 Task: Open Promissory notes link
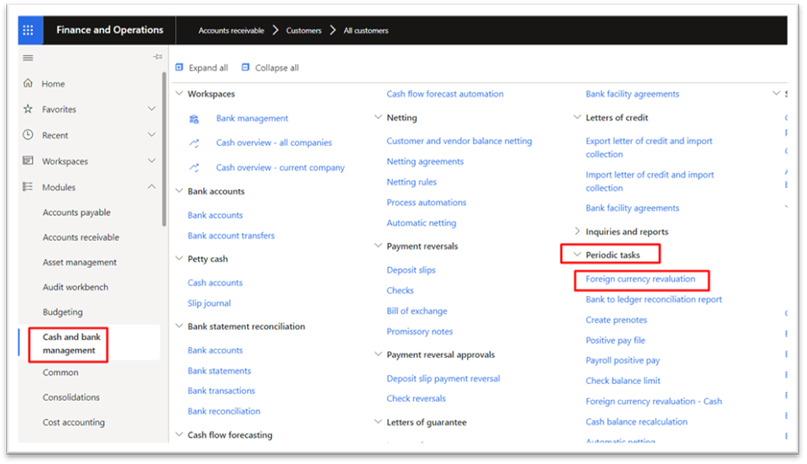tap(419, 332)
